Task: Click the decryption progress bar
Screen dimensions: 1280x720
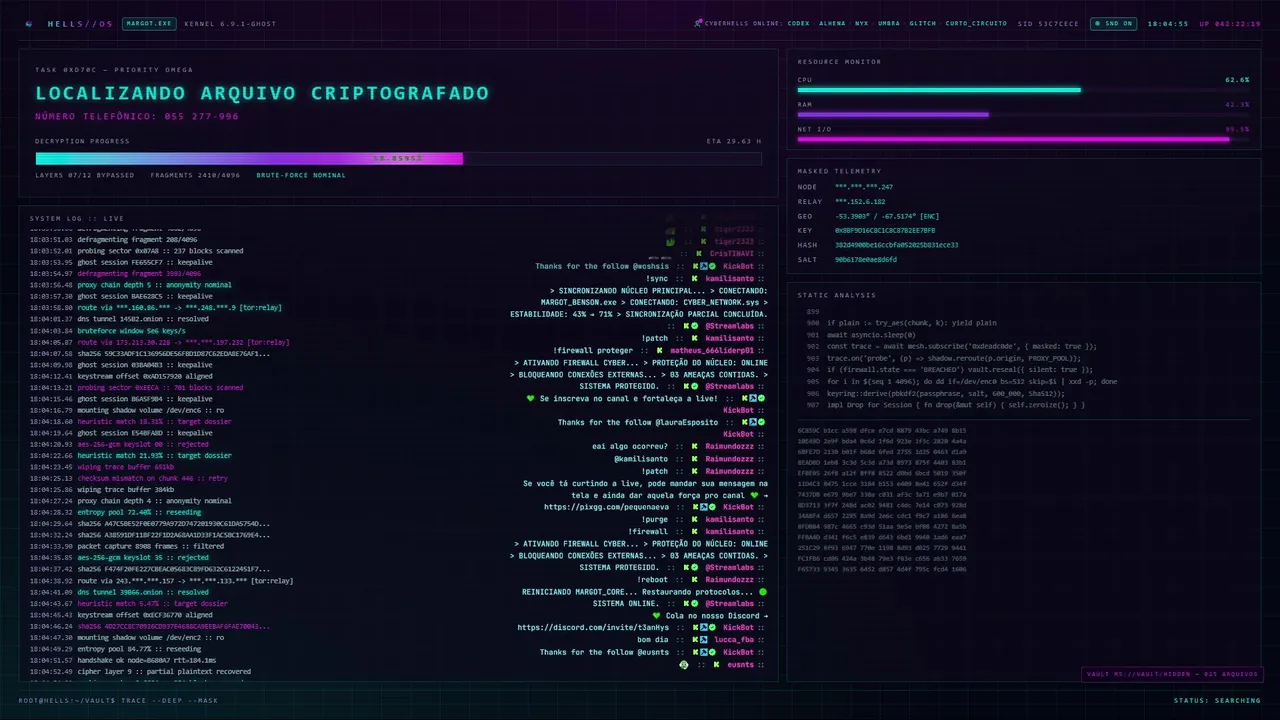Action: click(x=398, y=158)
